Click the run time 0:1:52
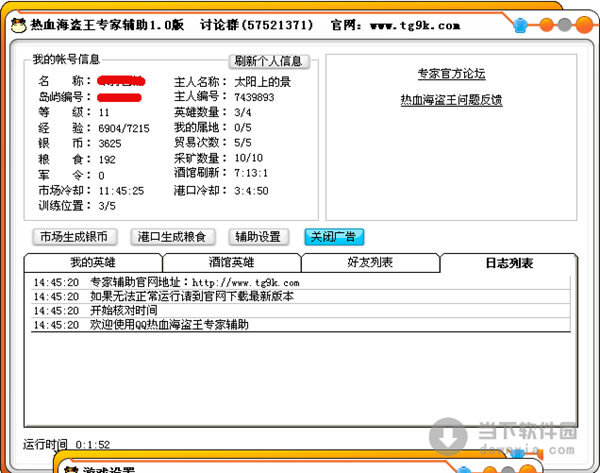Image resolution: width=600 pixels, height=473 pixels. (x=93, y=445)
